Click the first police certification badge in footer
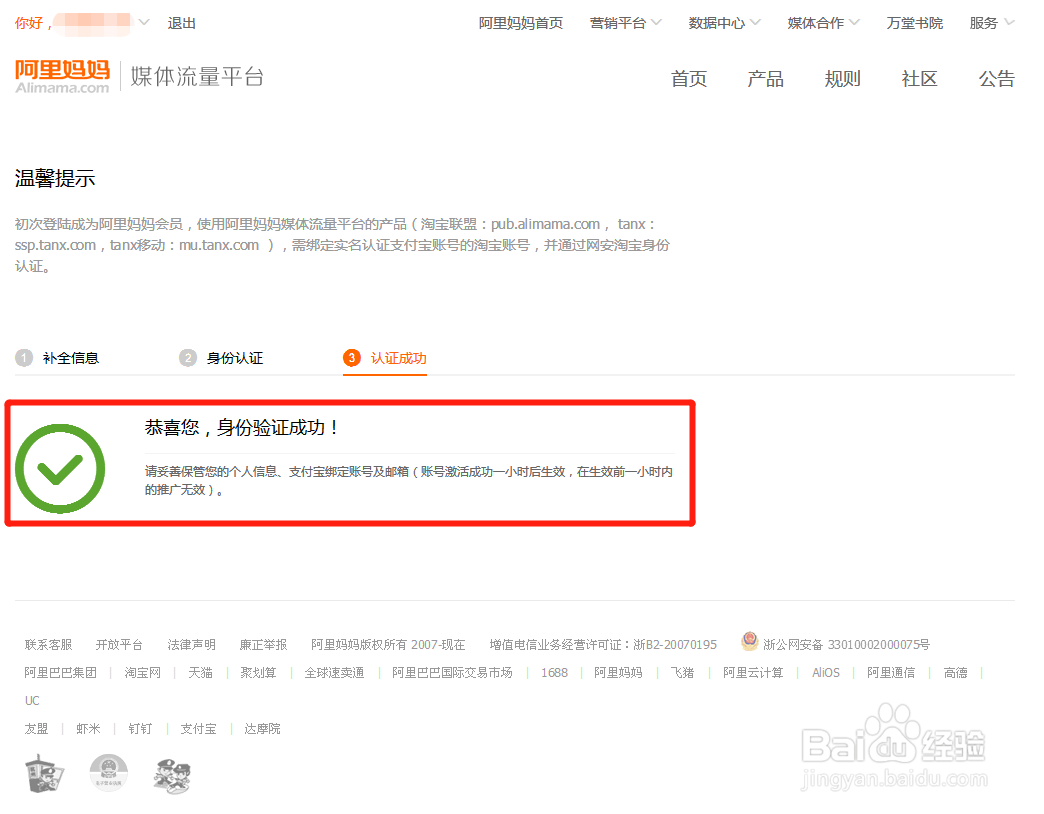Viewport: 1044px width, 814px height. (45, 774)
